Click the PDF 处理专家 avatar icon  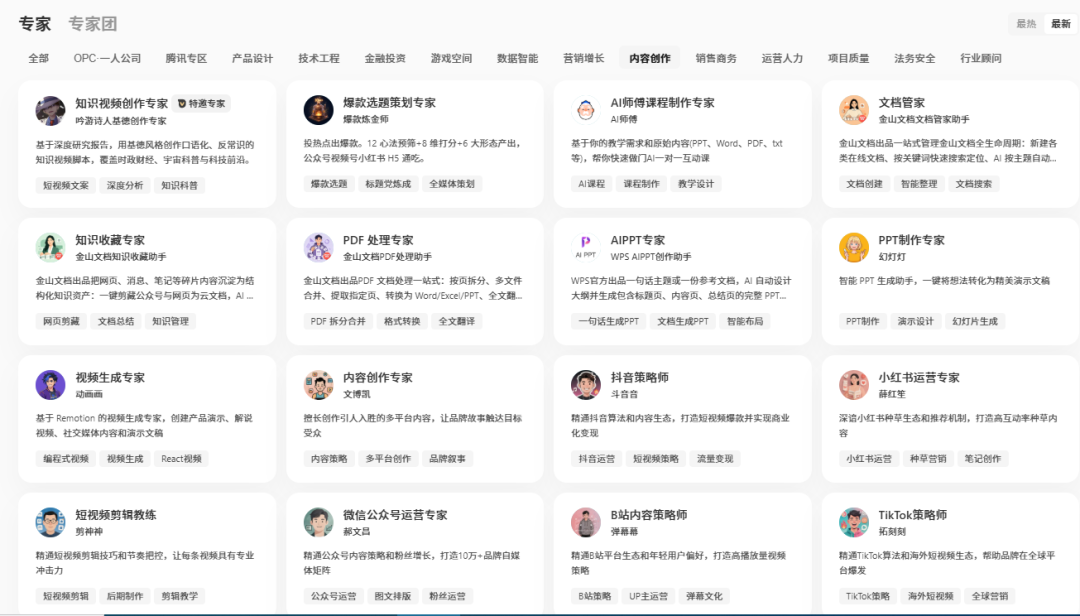click(x=318, y=247)
